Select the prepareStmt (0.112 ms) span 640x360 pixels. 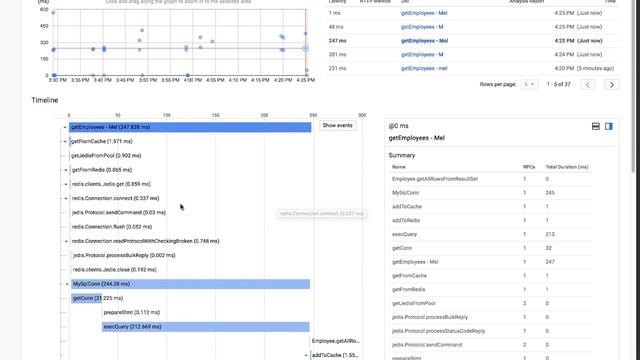(131, 313)
